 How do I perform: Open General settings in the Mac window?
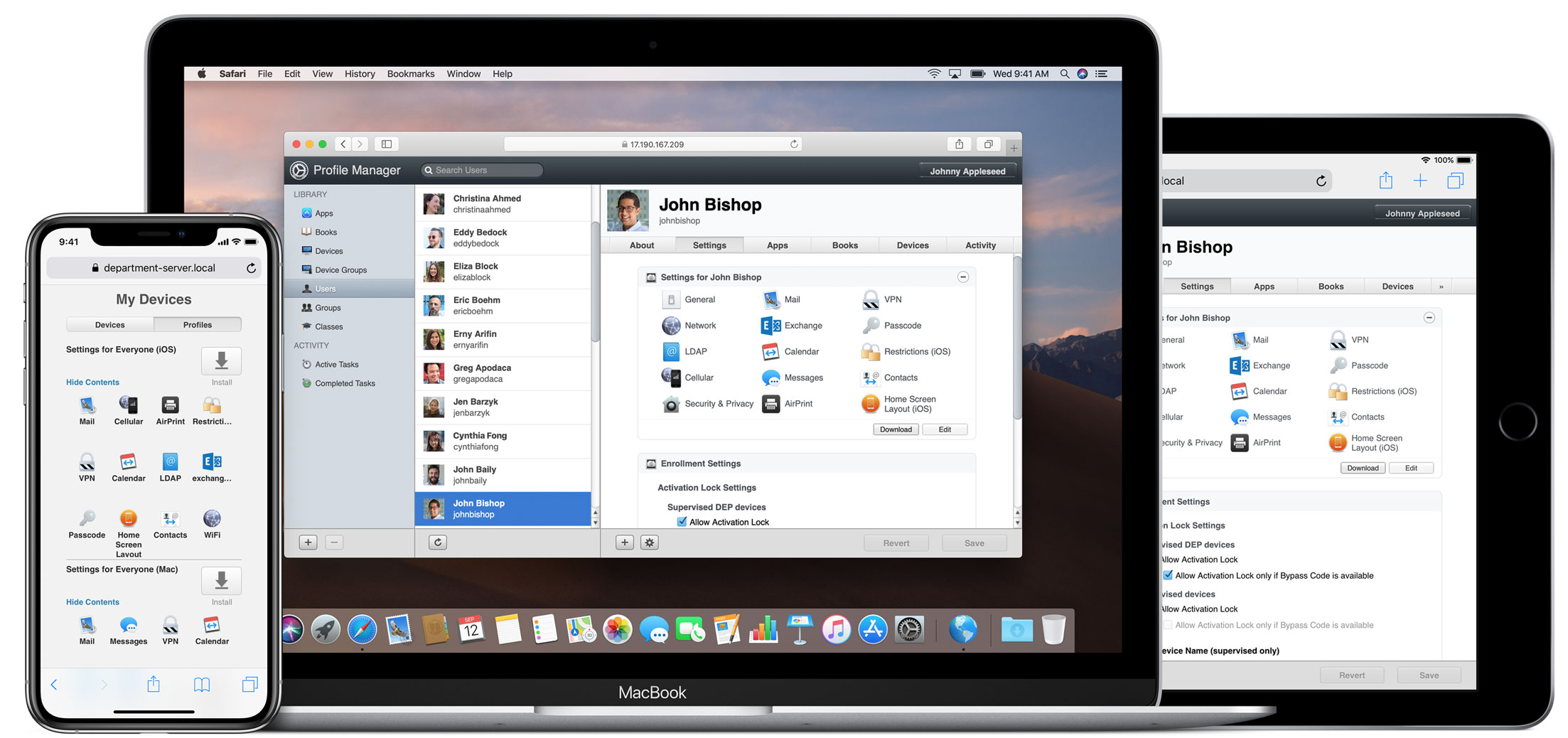coord(689,299)
